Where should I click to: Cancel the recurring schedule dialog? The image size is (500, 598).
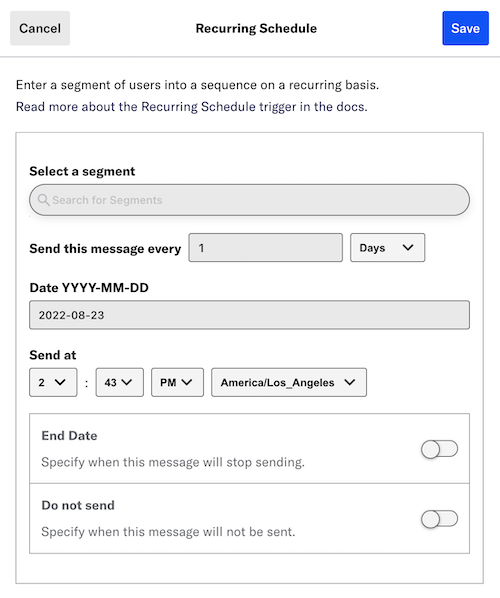coord(40,28)
